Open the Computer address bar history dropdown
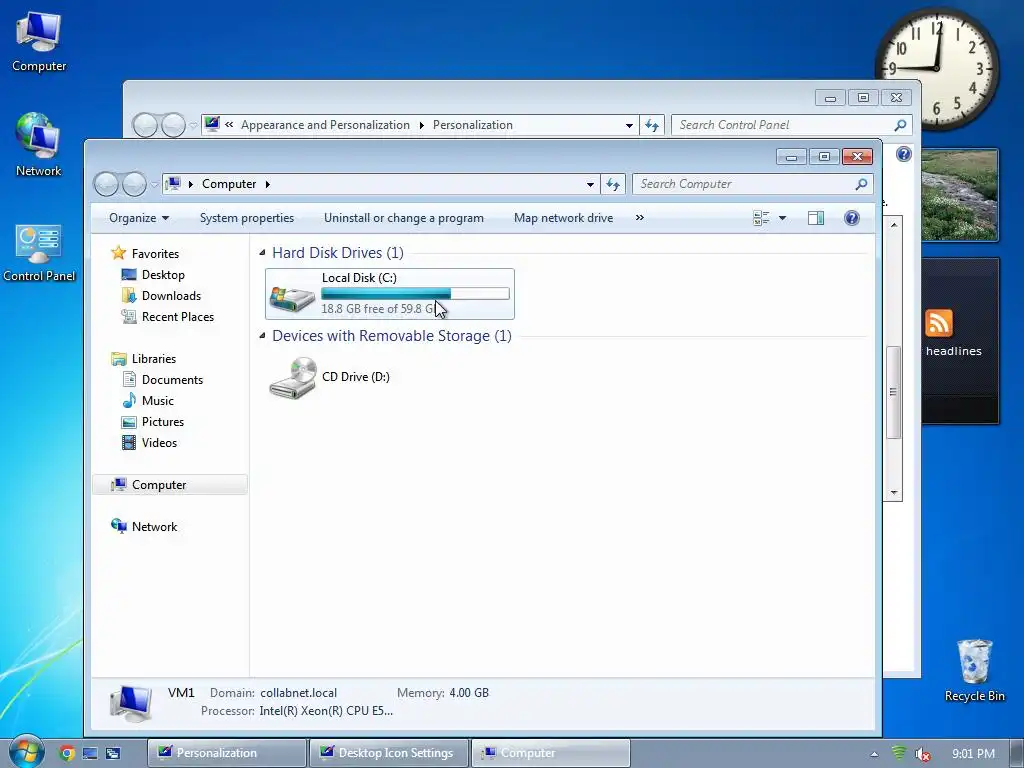Screen dimensions: 1024x768 590,184
